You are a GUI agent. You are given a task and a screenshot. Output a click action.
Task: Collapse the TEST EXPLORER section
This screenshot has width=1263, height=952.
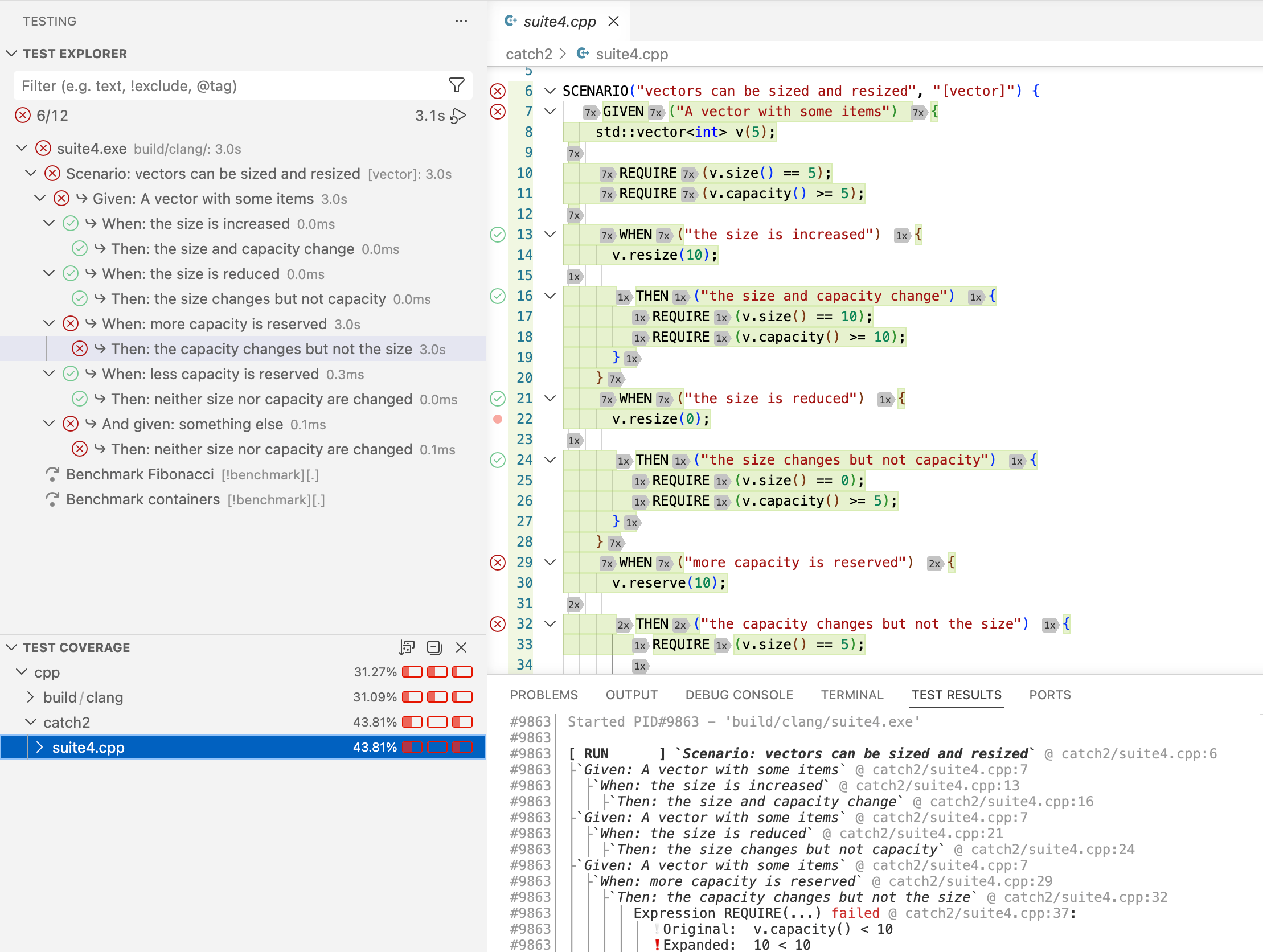click(11, 53)
